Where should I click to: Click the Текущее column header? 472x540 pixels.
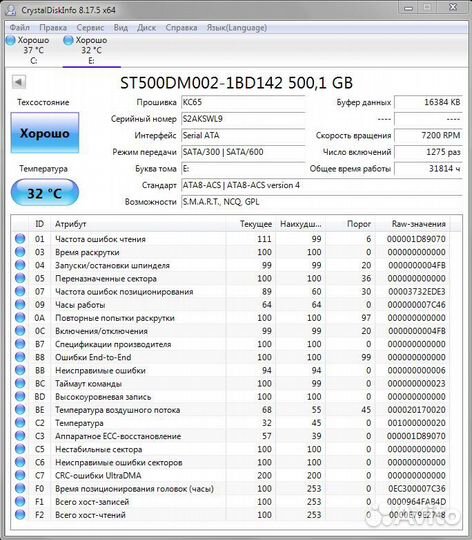click(x=251, y=224)
